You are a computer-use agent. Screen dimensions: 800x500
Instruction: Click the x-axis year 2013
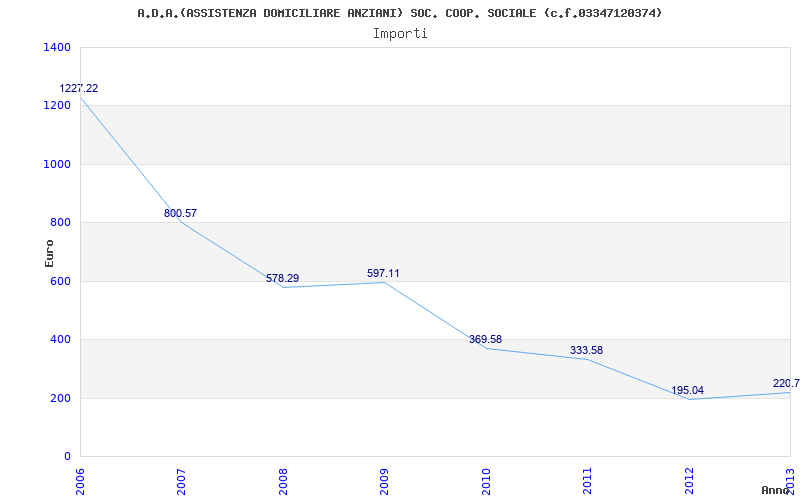pyautogui.click(x=790, y=482)
